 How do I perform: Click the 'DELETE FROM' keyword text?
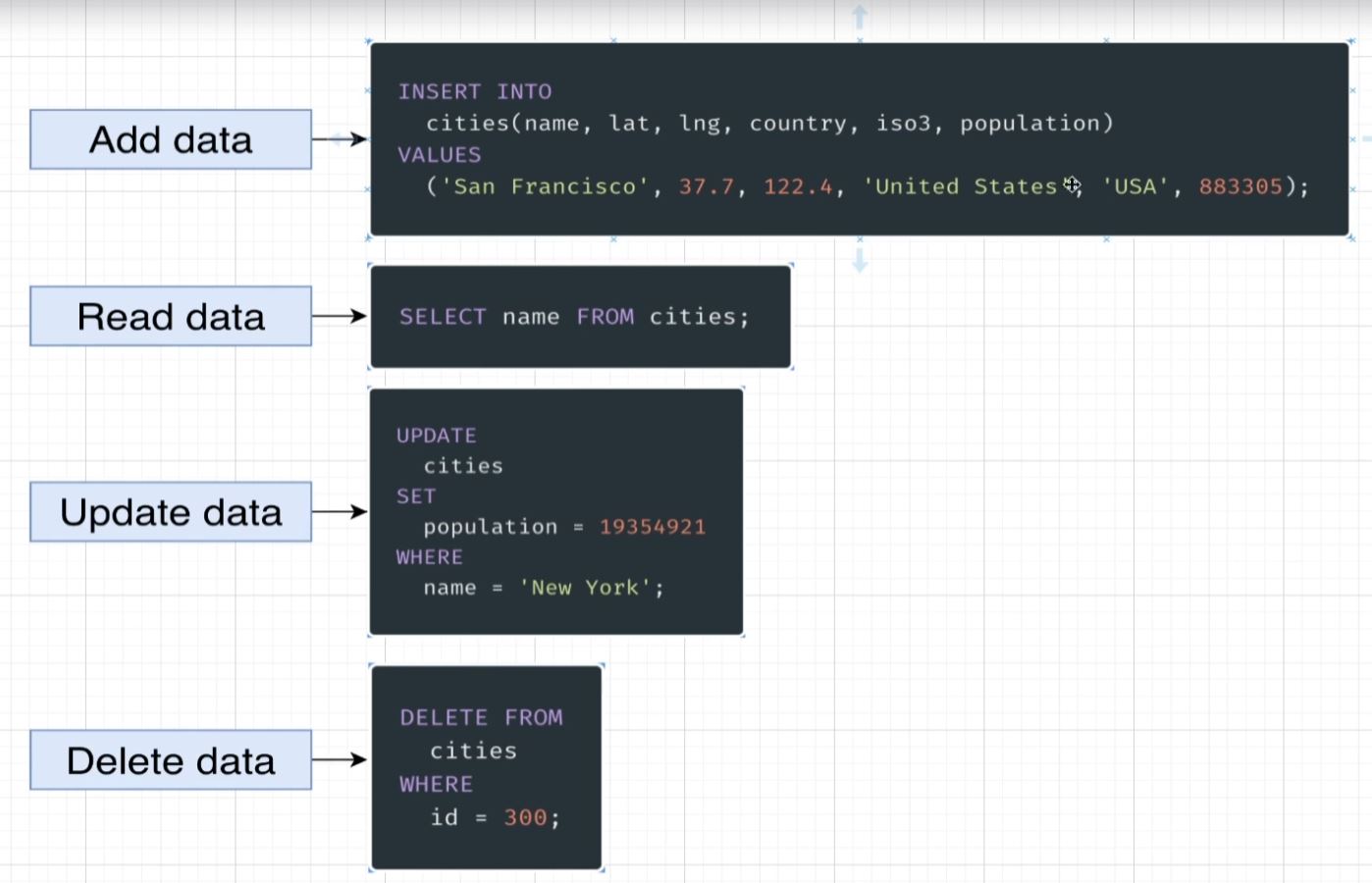click(x=481, y=717)
